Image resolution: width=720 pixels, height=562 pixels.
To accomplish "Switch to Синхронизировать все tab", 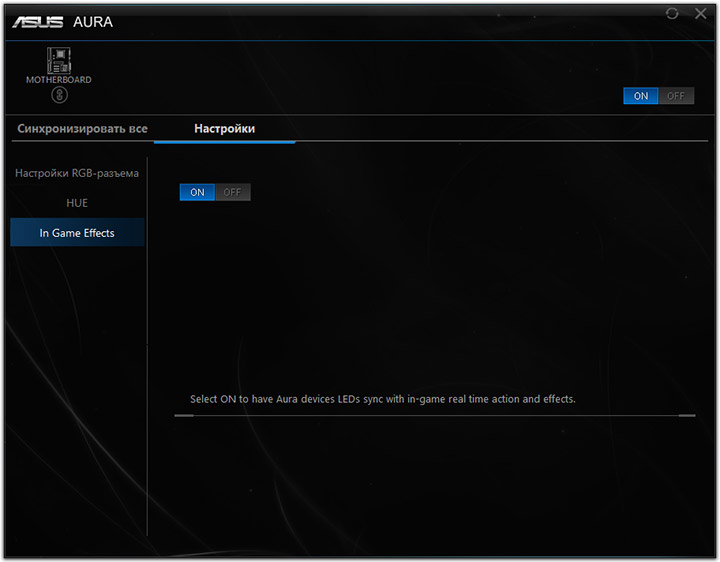I will click(83, 129).
